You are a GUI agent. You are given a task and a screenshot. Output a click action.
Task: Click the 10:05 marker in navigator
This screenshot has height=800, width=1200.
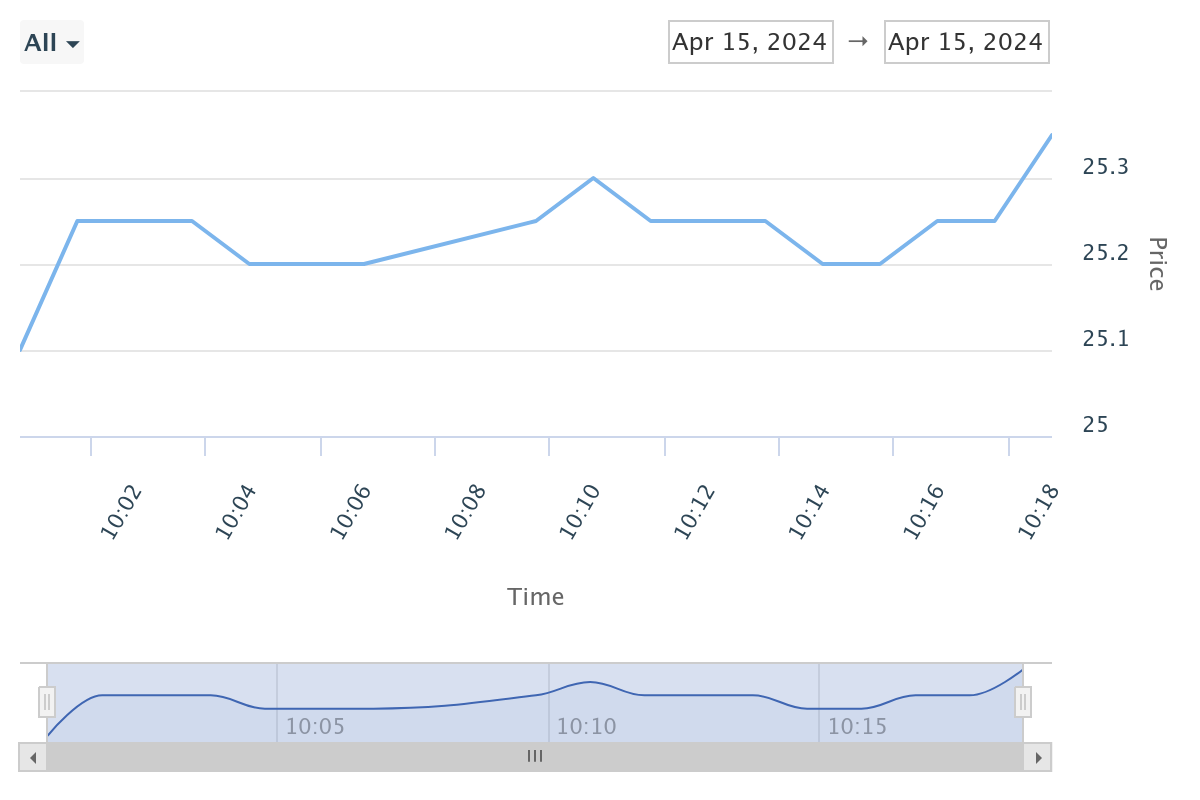point(315,726)
